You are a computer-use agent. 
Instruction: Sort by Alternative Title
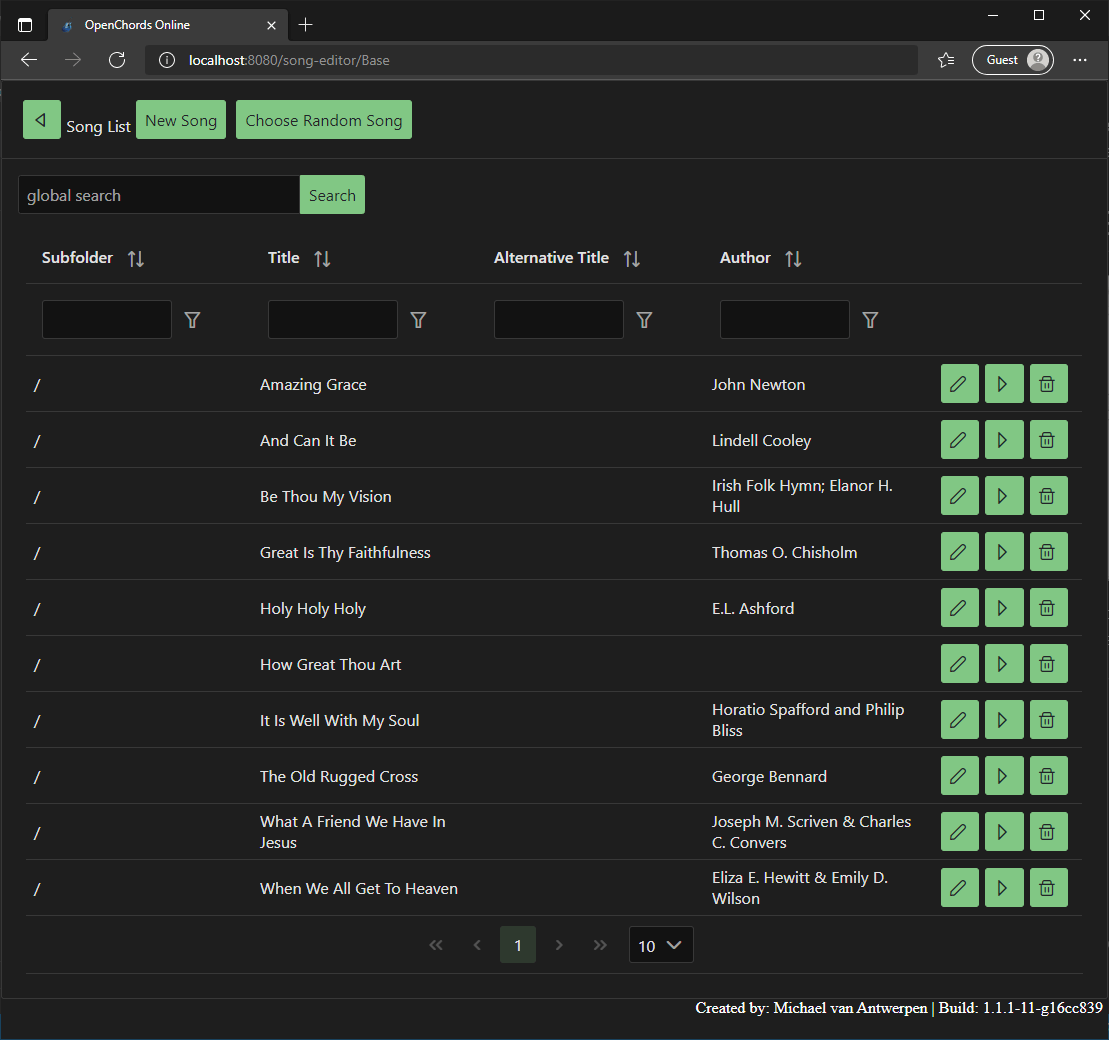[x=632, y=258]
